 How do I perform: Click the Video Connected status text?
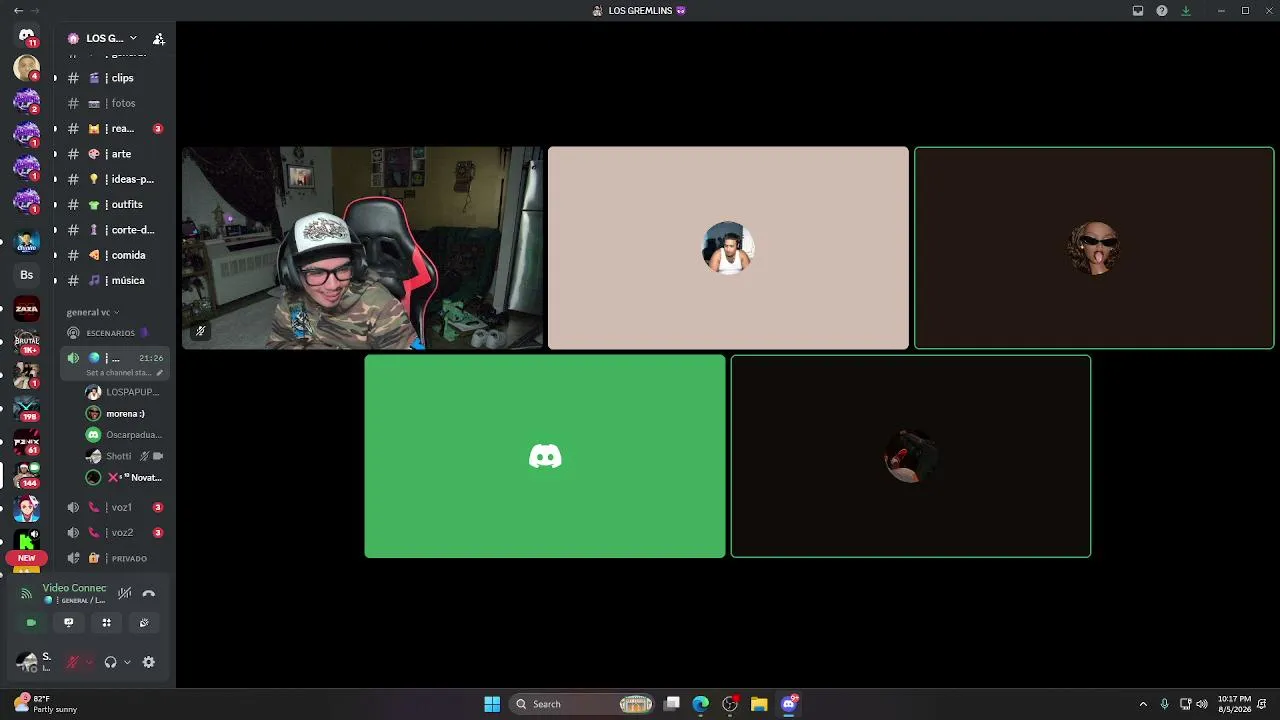[x=74, y=588]
